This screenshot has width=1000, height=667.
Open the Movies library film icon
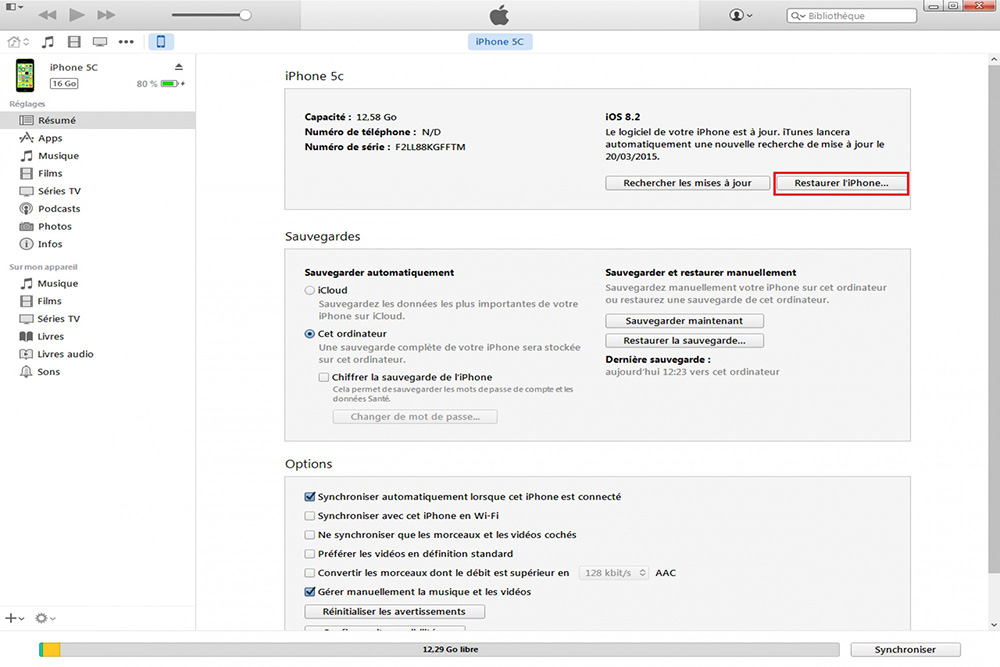[x=74, y=42]
